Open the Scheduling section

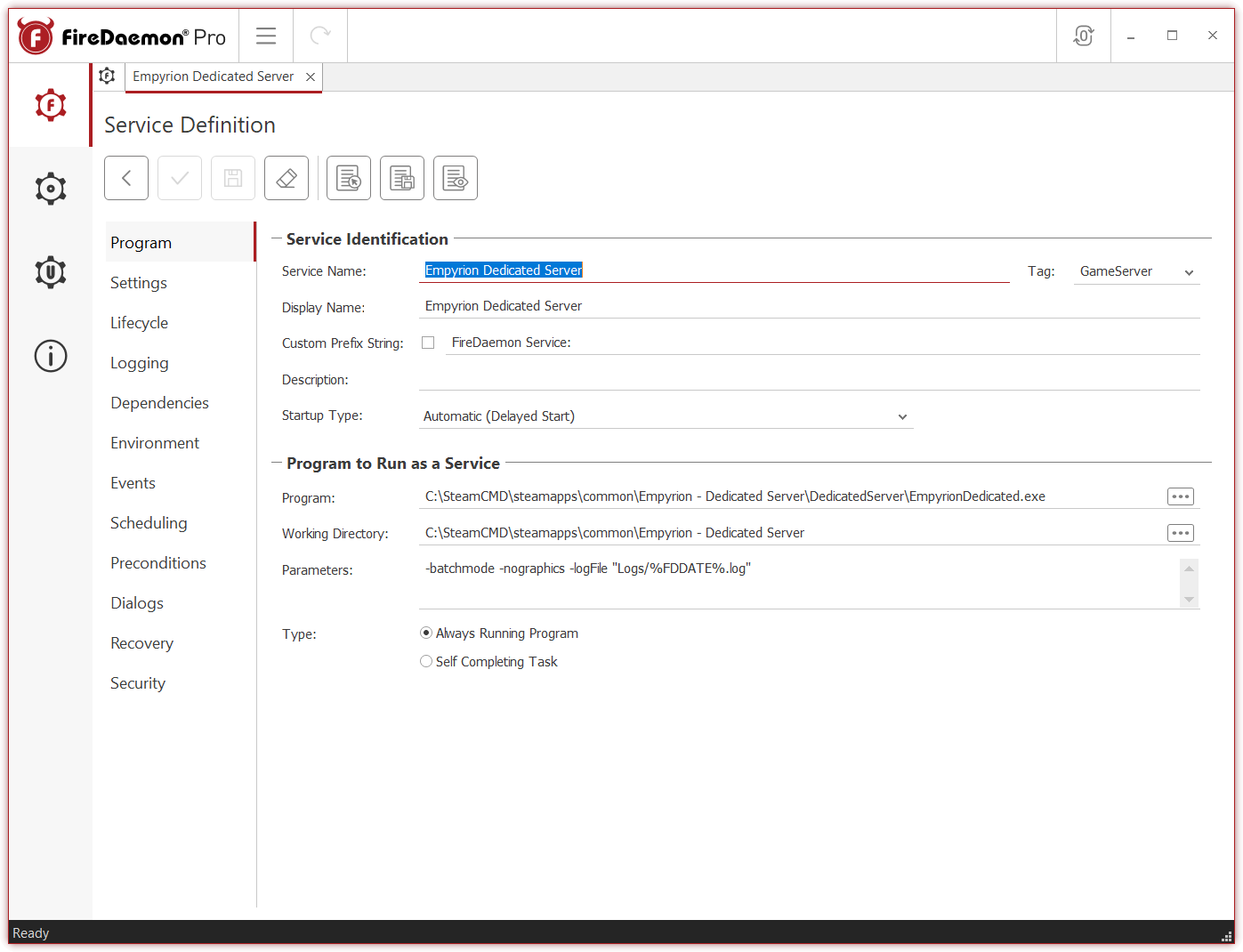(x=149, y=523)
